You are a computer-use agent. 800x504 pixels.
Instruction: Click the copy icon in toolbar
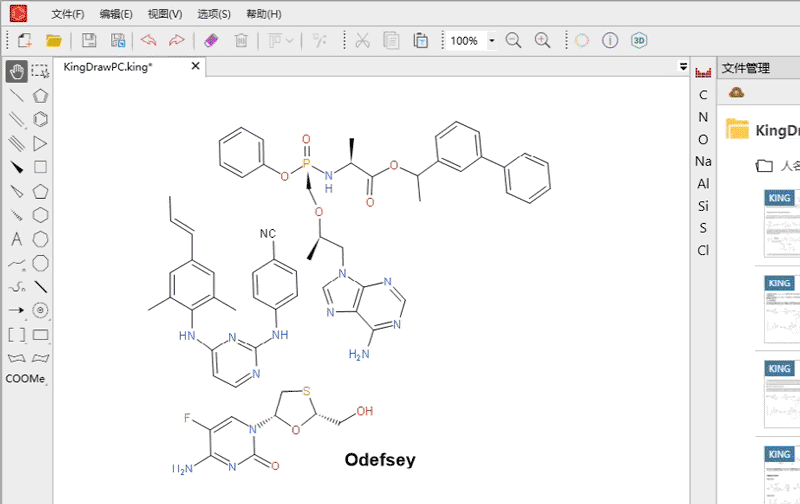pyautogui.click(x=391, y=40)
